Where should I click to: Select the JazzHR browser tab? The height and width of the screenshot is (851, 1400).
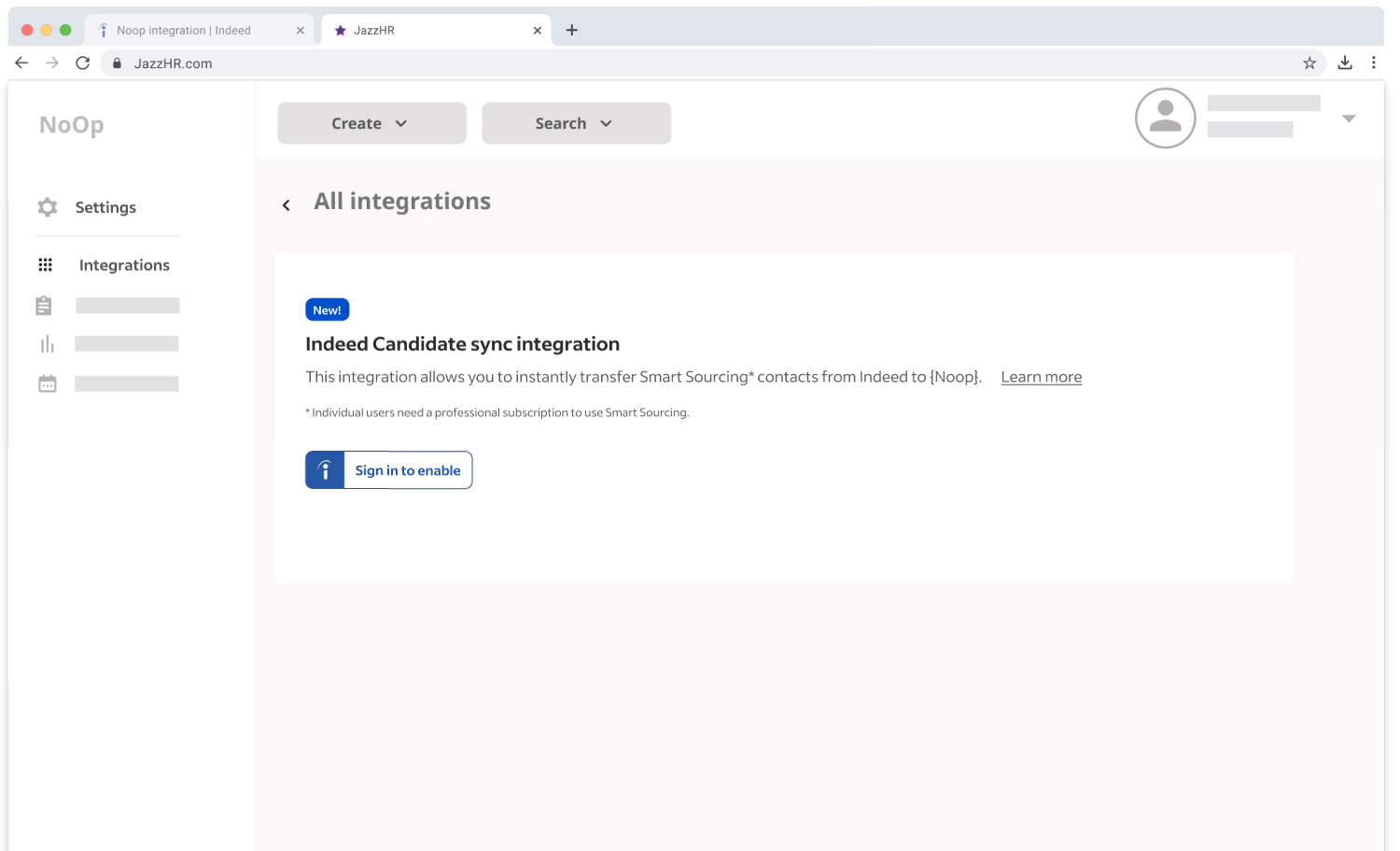point(436,30)
